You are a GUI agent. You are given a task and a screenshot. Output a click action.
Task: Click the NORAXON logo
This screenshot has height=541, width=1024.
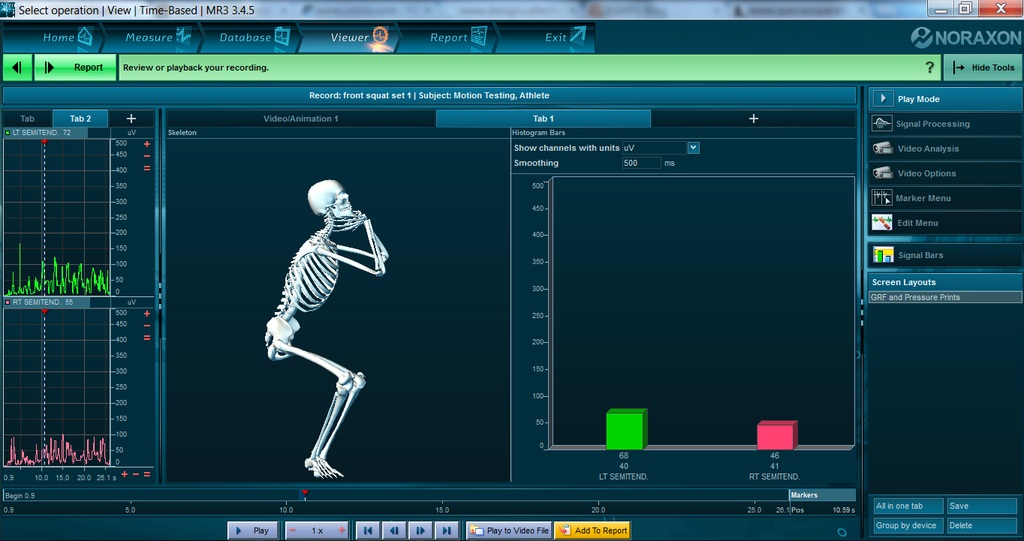click(x=965, y=38)
